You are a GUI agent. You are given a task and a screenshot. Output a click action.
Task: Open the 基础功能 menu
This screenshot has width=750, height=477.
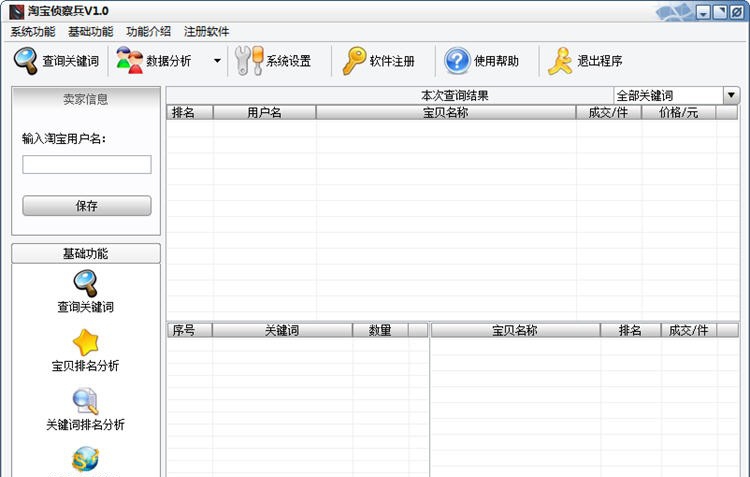point(90,32)
